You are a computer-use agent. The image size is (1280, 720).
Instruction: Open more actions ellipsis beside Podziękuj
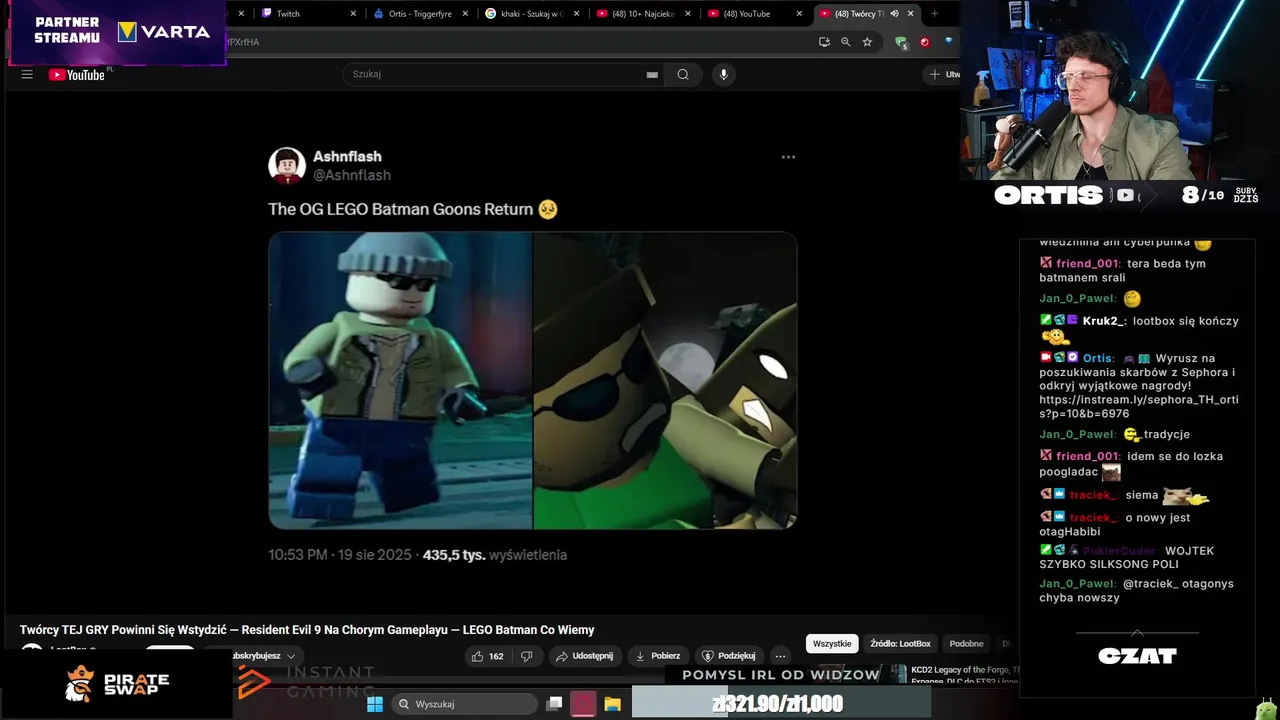780,656
